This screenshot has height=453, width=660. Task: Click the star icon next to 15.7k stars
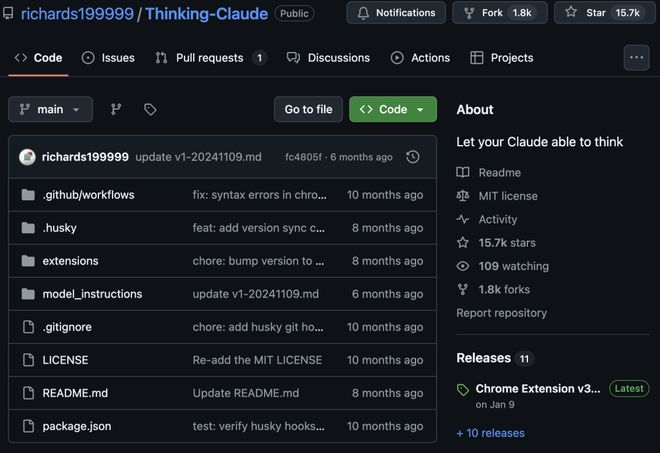point(463,242)
